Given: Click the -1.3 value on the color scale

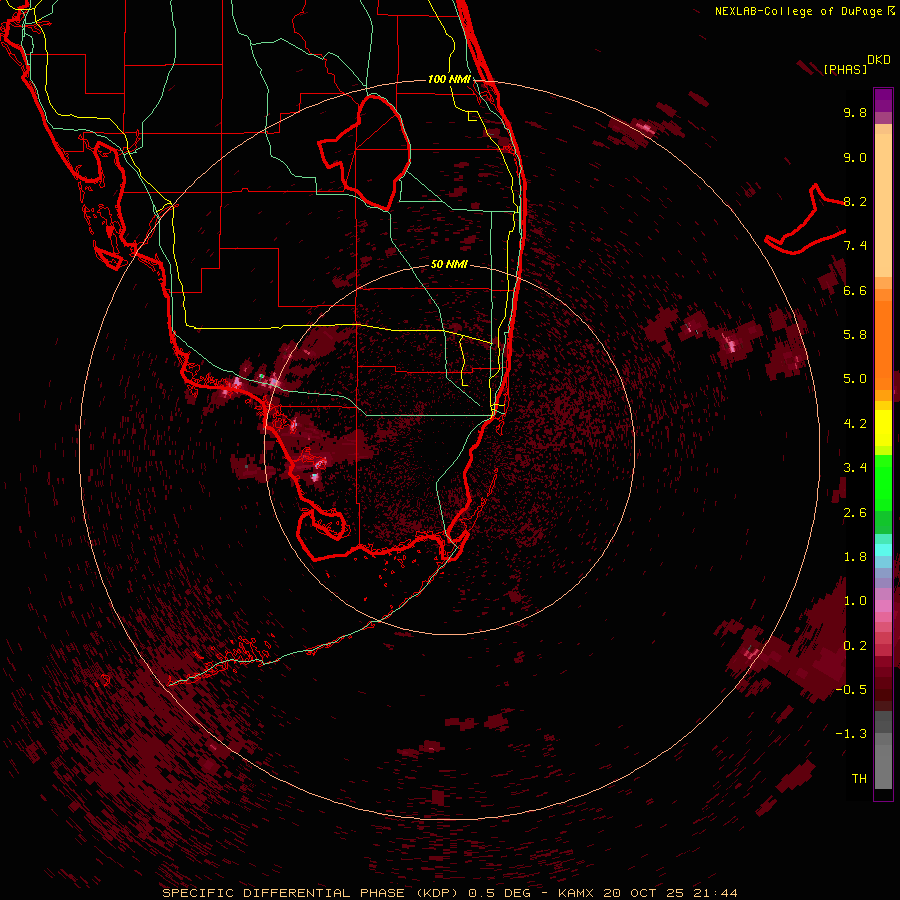Looking at the screenshot, I should coord(851,734).
